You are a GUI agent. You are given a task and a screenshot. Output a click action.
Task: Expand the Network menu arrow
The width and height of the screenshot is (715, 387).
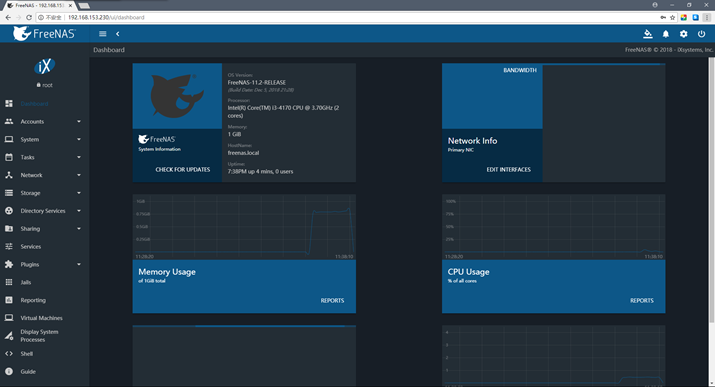(79, 175)
